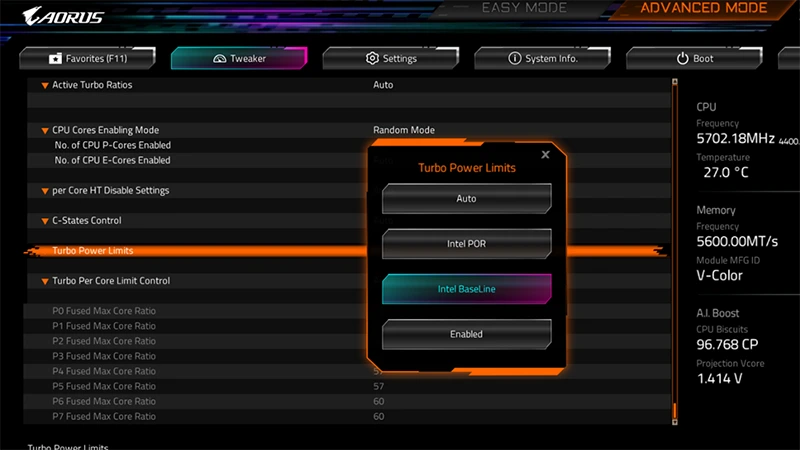Image resolution: width=800 pixels, height=450 pixels.
Task: Collapse Turbo Per Core Limit Control
Action: pos(45,281)
